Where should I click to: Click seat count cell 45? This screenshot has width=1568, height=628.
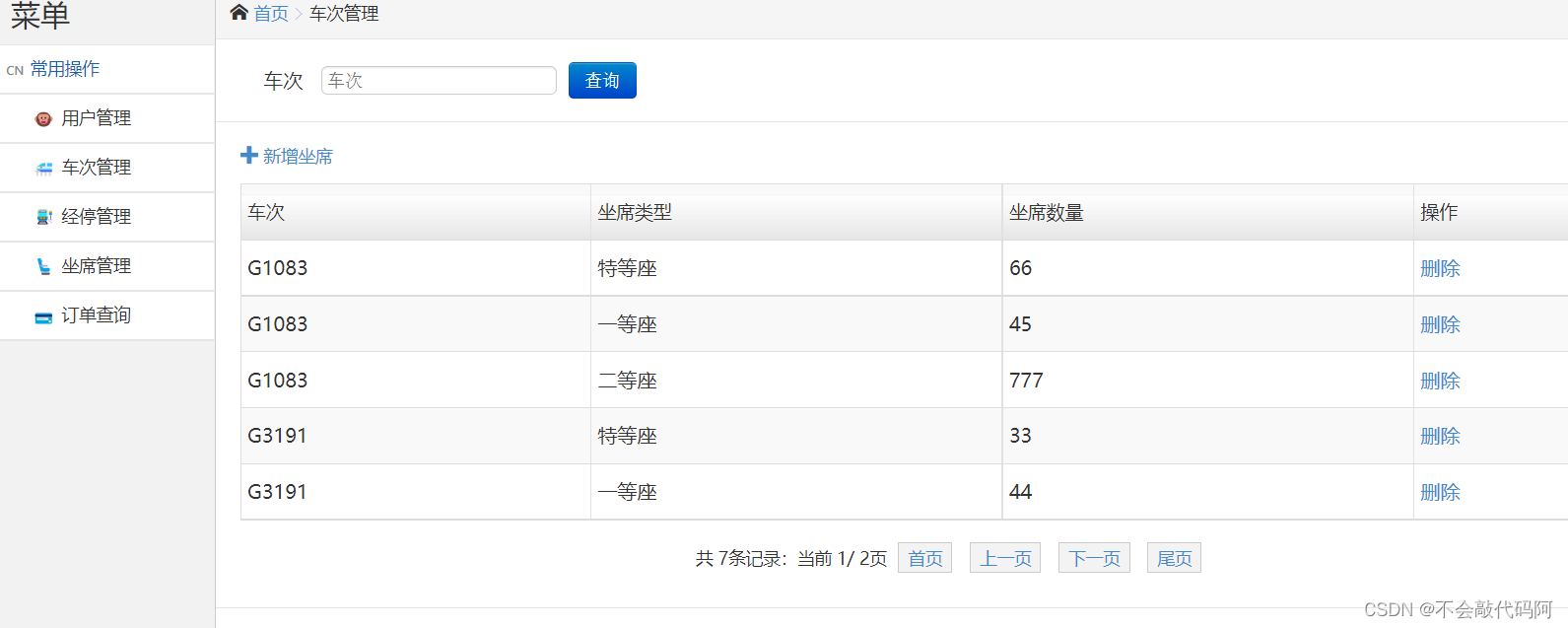(x=1207, y=324)
